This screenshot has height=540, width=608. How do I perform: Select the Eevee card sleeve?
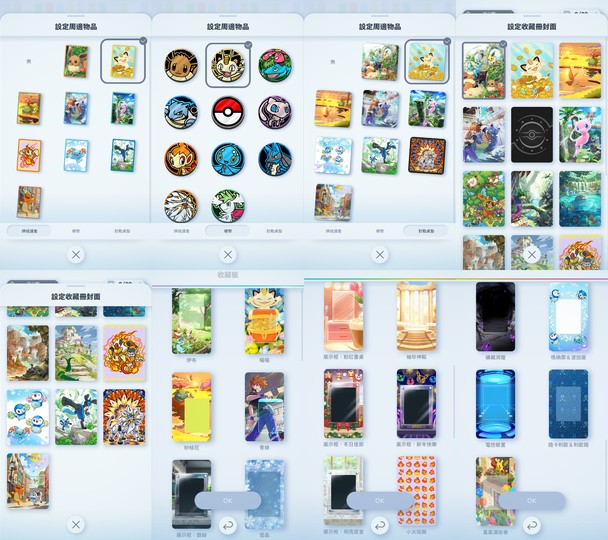point(76,61)
